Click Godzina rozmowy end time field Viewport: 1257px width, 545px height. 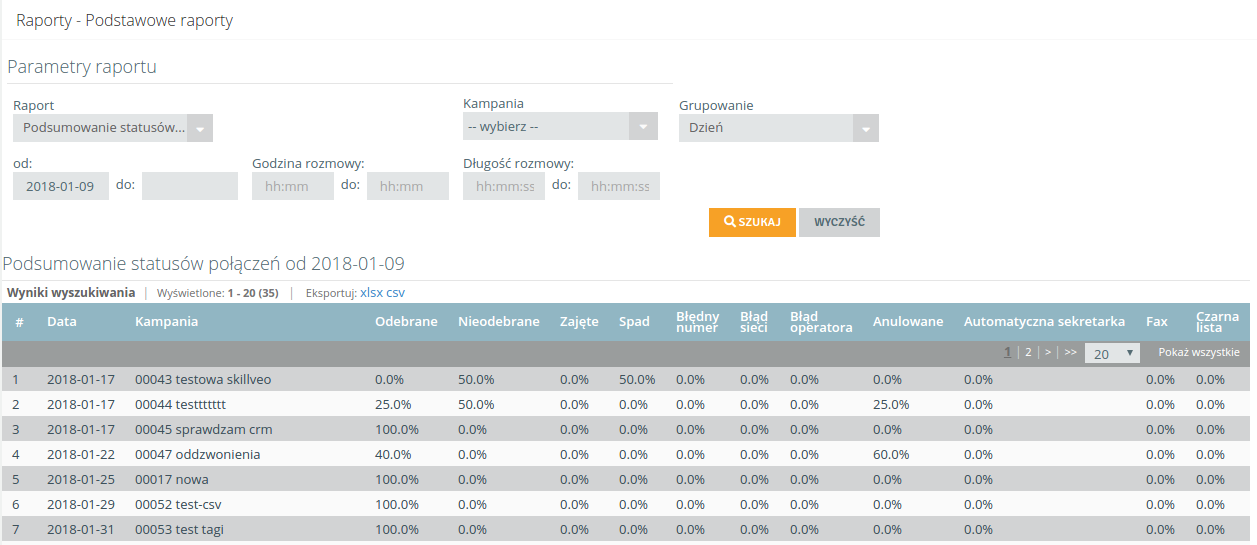pos(408,186)
